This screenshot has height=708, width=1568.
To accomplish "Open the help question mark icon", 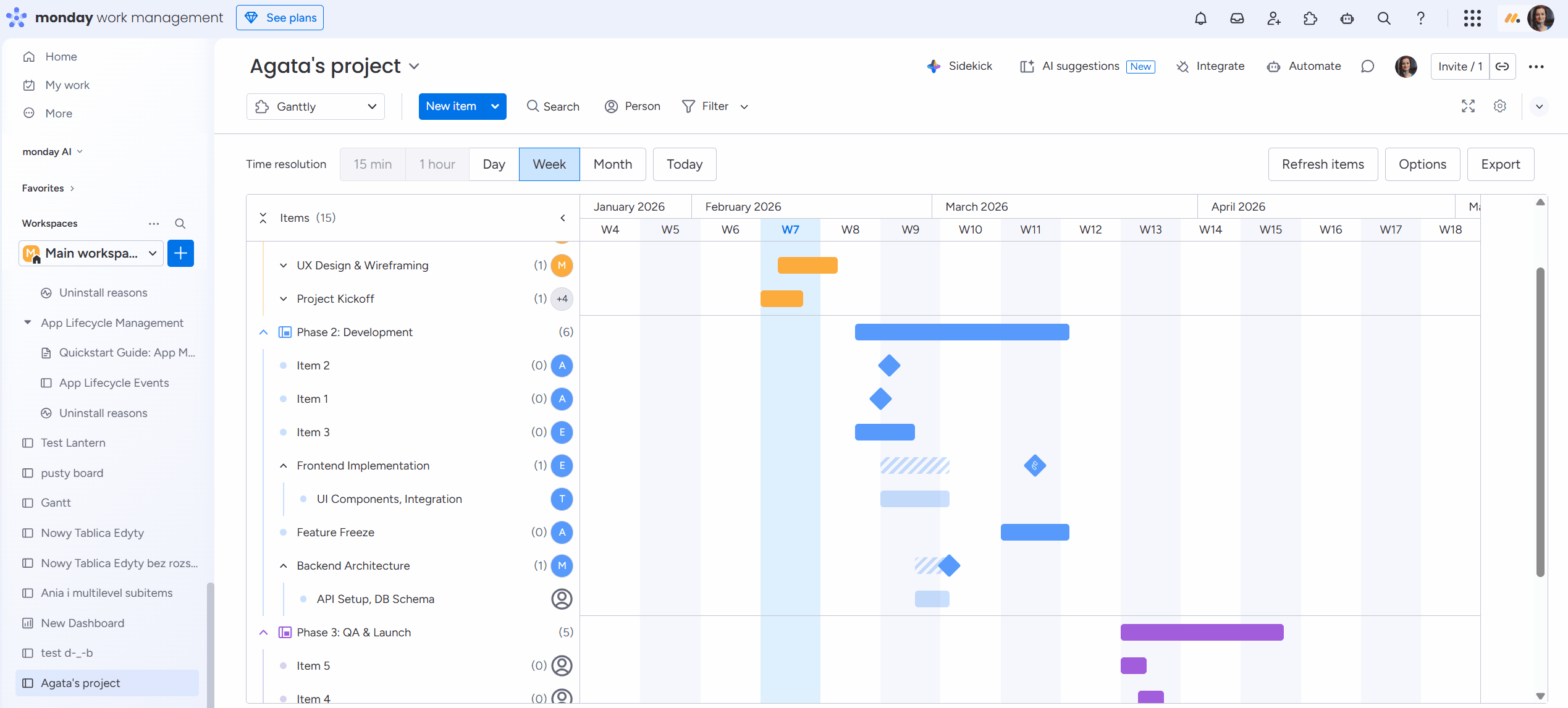I will [x=1421, y=18].
